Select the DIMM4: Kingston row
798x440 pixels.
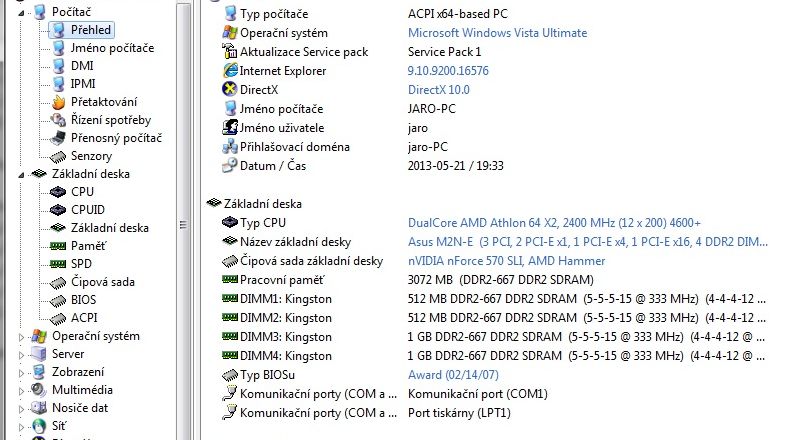click(494, 356)
